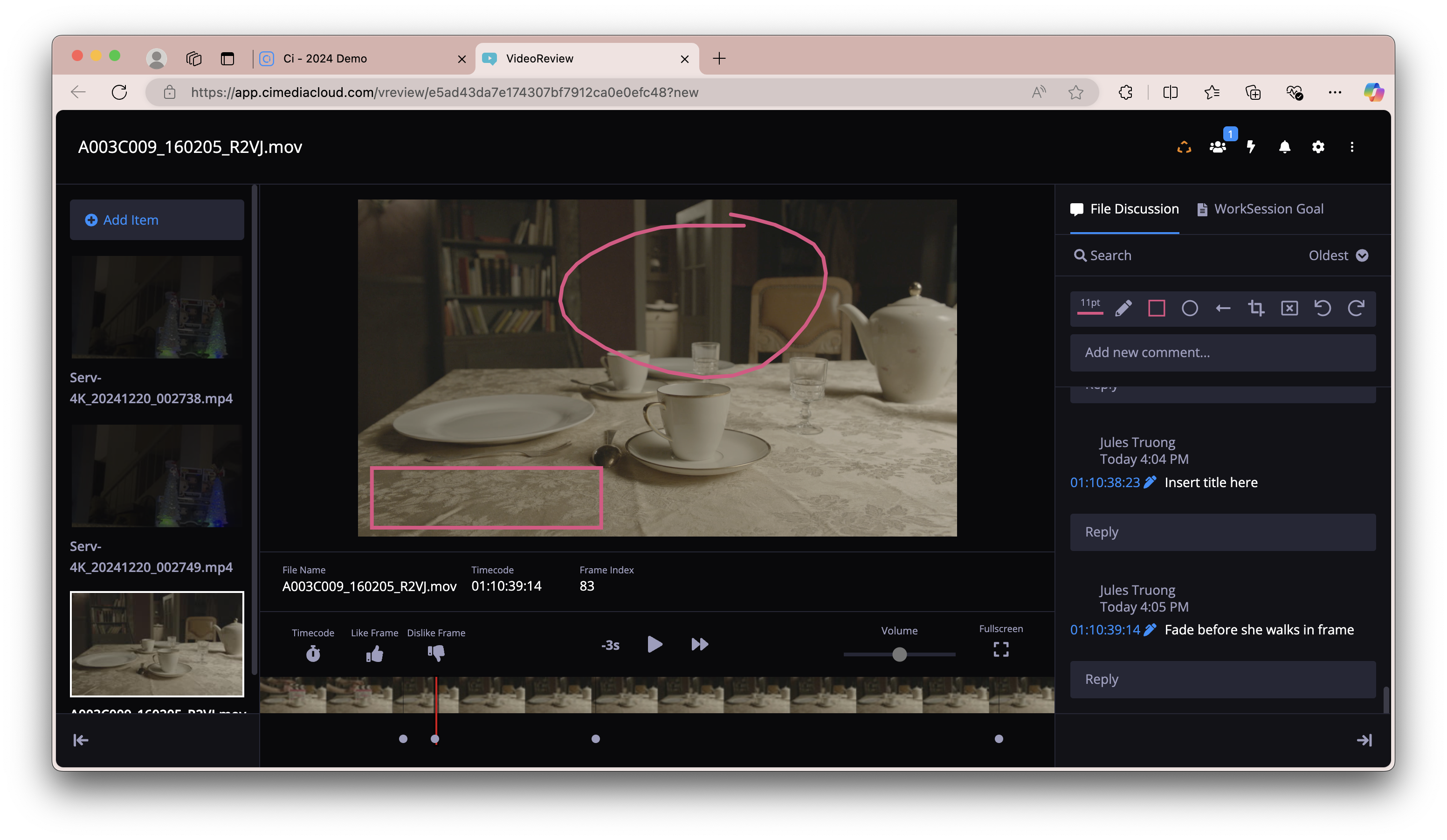Collapse the right discussion panel
Image resolution: width=1447 pixels, height=840 pixels.
pos(1364,740)
